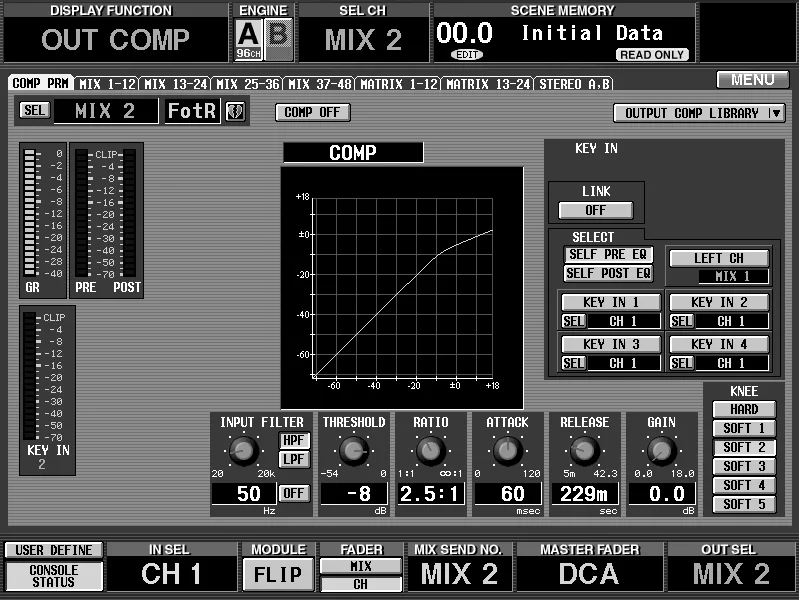
Task: Click the SEL button beside MIX 2
Action: point(35,110)
